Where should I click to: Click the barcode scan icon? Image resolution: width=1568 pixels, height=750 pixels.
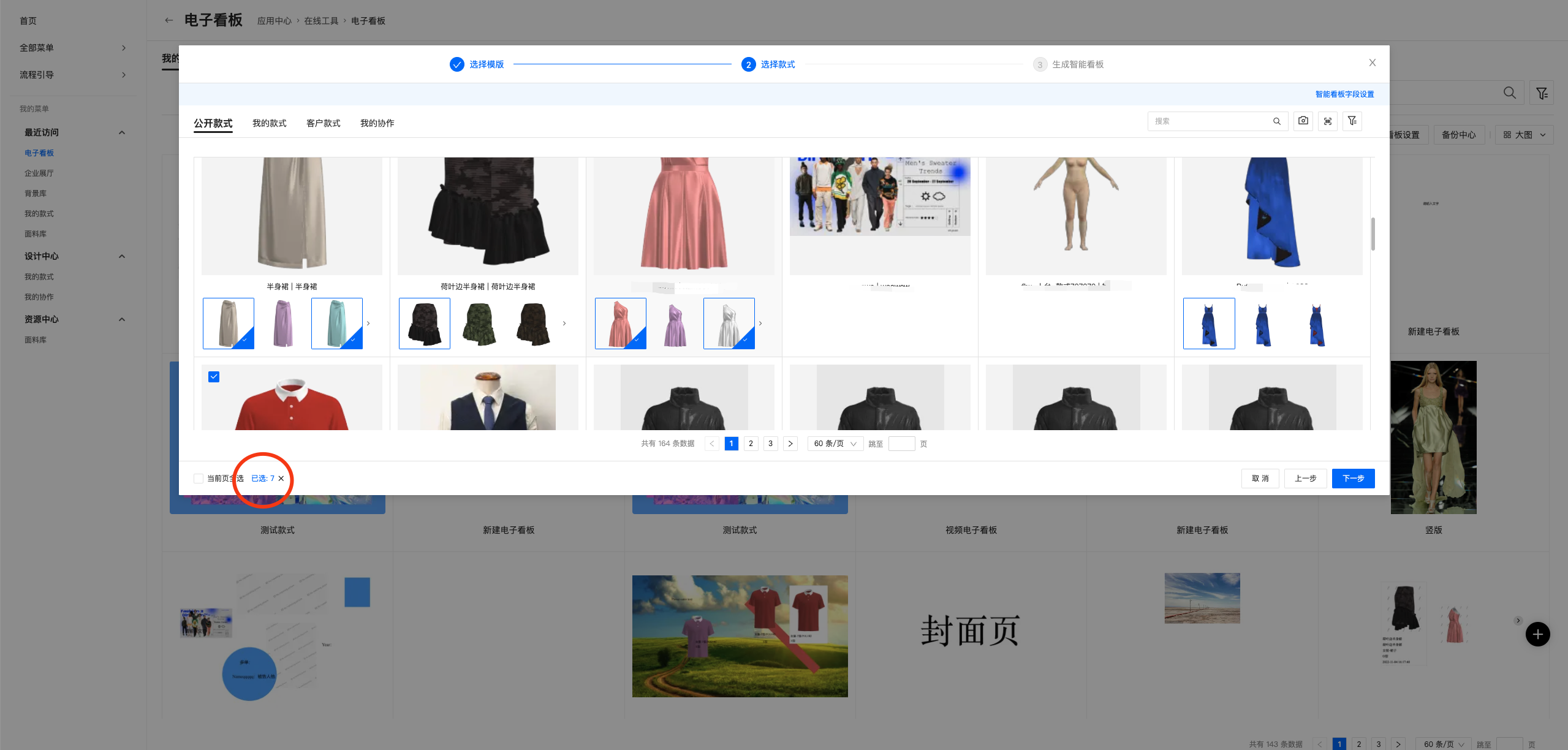(1327, 121)
